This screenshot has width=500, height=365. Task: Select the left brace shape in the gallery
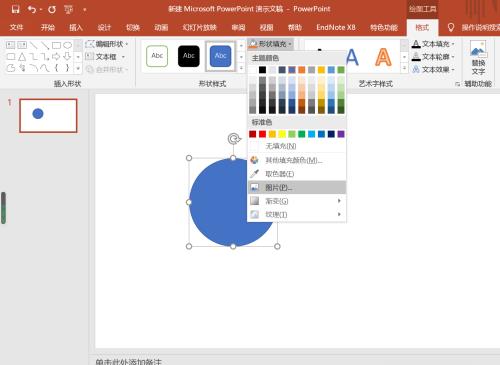(56, 68)
